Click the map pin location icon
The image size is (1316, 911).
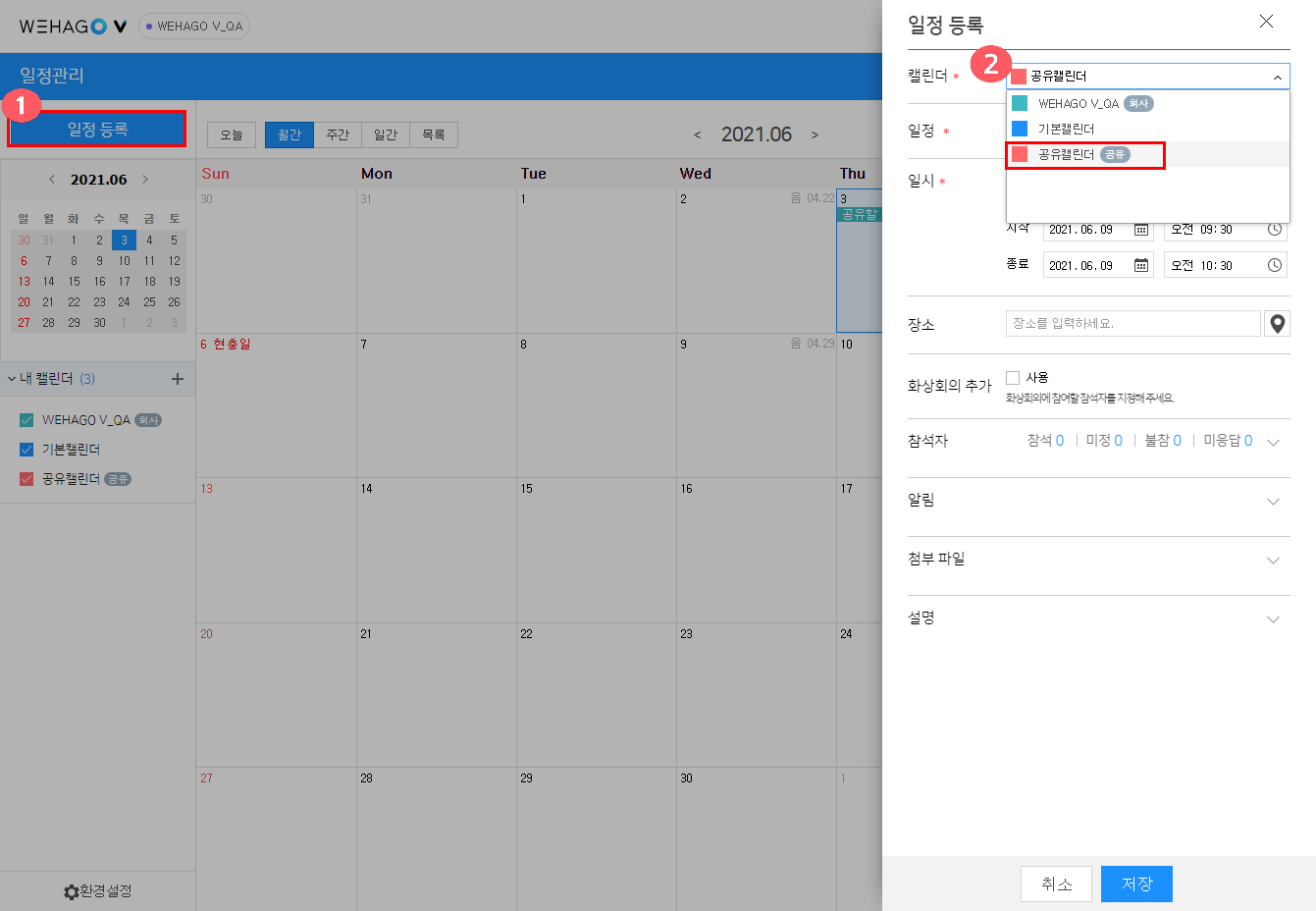tap(1277, 324)
